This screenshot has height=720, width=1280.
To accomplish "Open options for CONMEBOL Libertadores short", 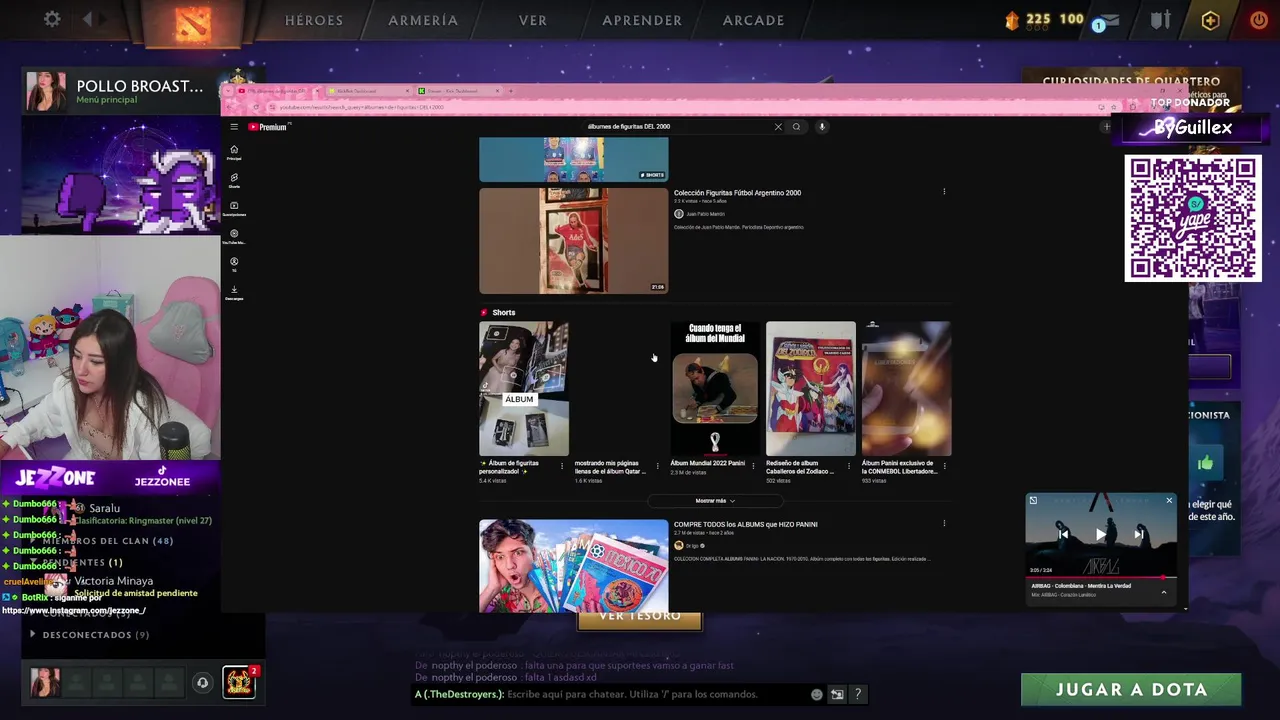I will (945, 466).
